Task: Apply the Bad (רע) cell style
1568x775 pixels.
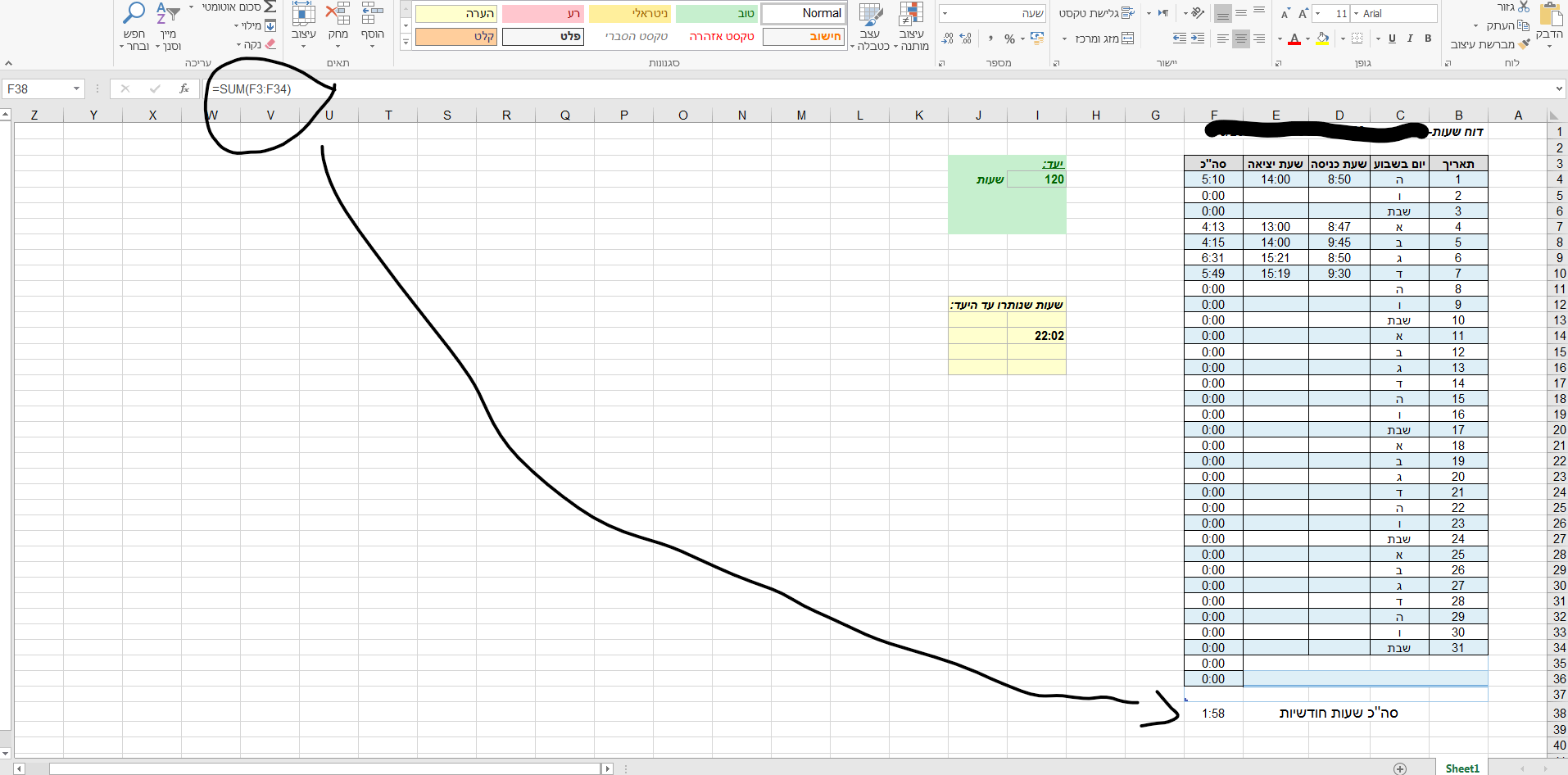Action: pos(542,13)
